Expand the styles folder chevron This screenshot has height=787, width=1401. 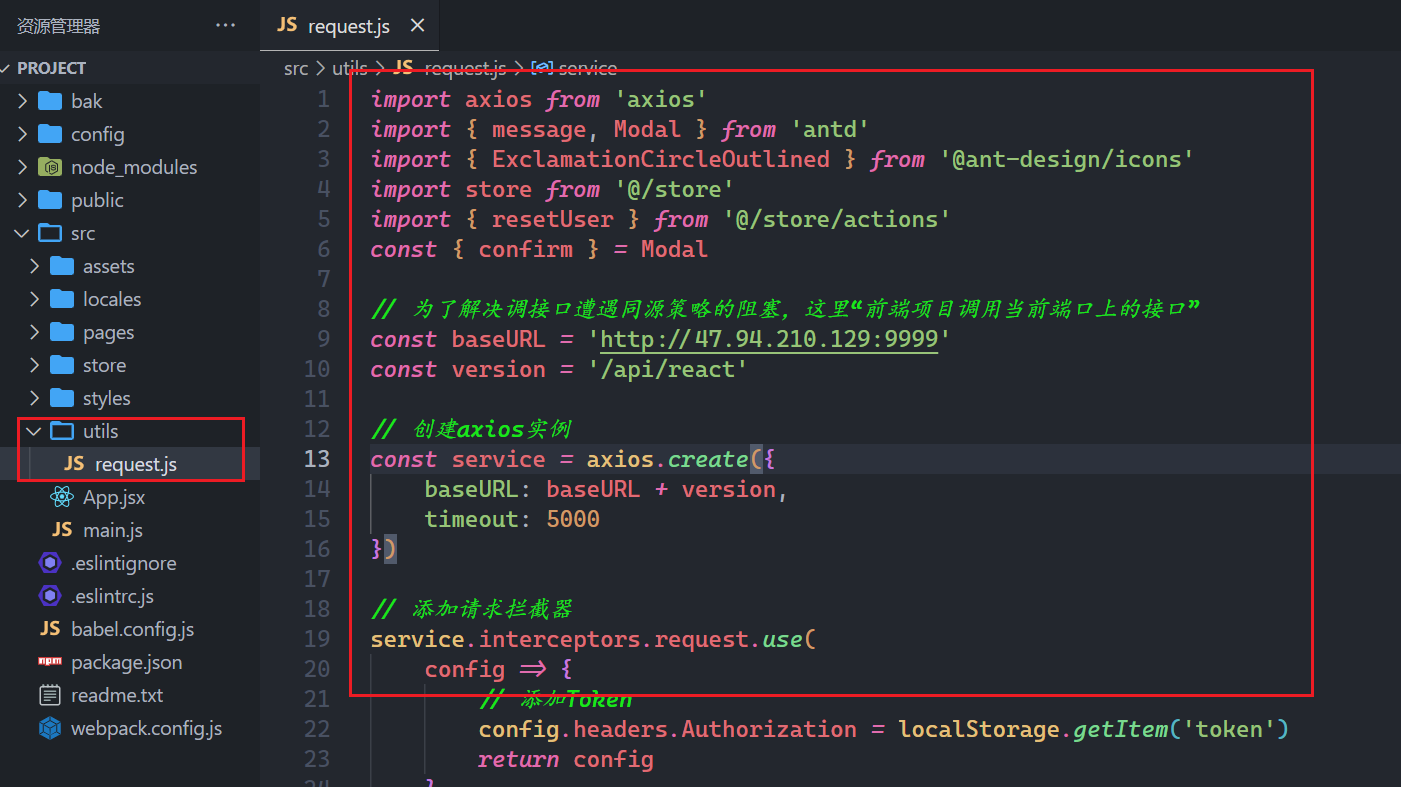pyautogui.click(x=34, y=398)
